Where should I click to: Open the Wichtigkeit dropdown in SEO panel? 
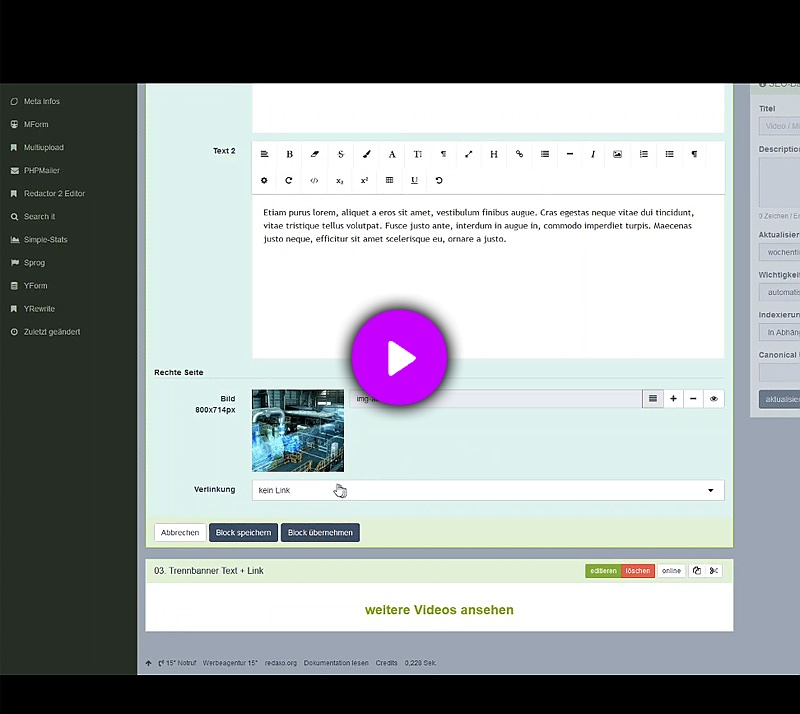[x=779, y=292]
